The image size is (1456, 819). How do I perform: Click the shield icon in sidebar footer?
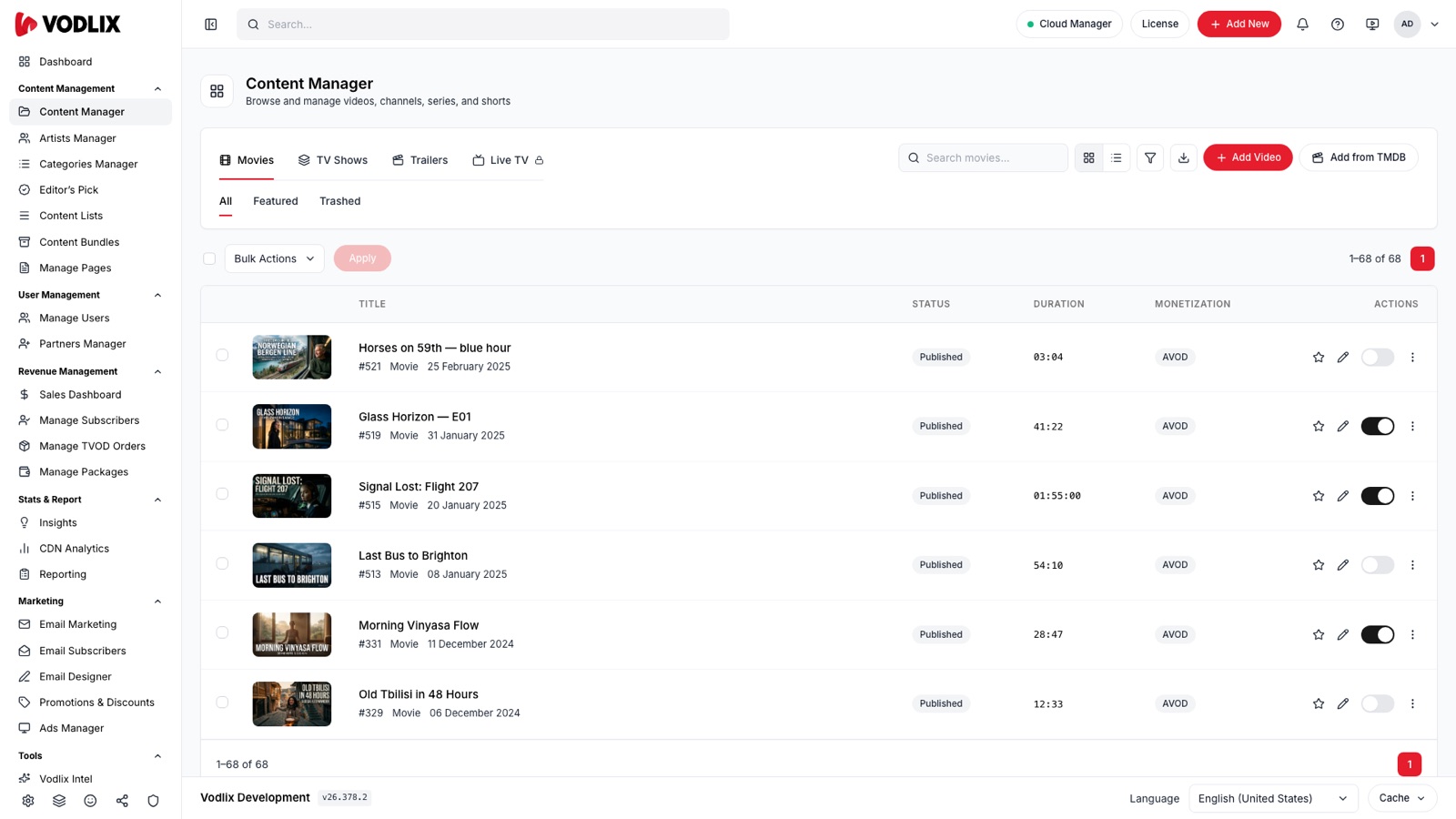pos(153,801)
